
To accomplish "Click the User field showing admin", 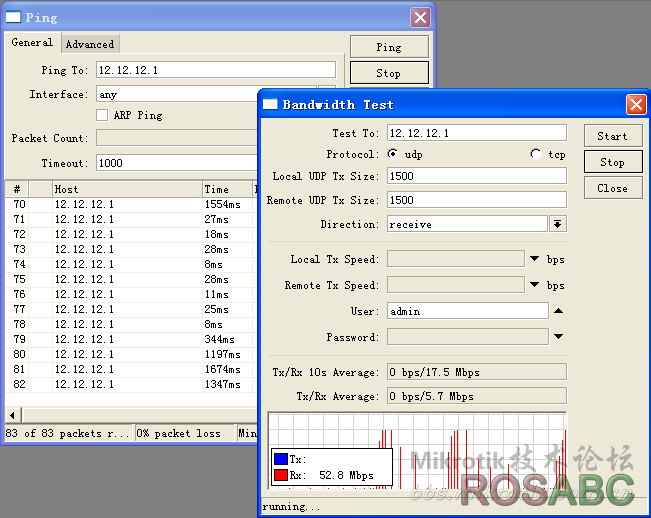I will (467, 310).
